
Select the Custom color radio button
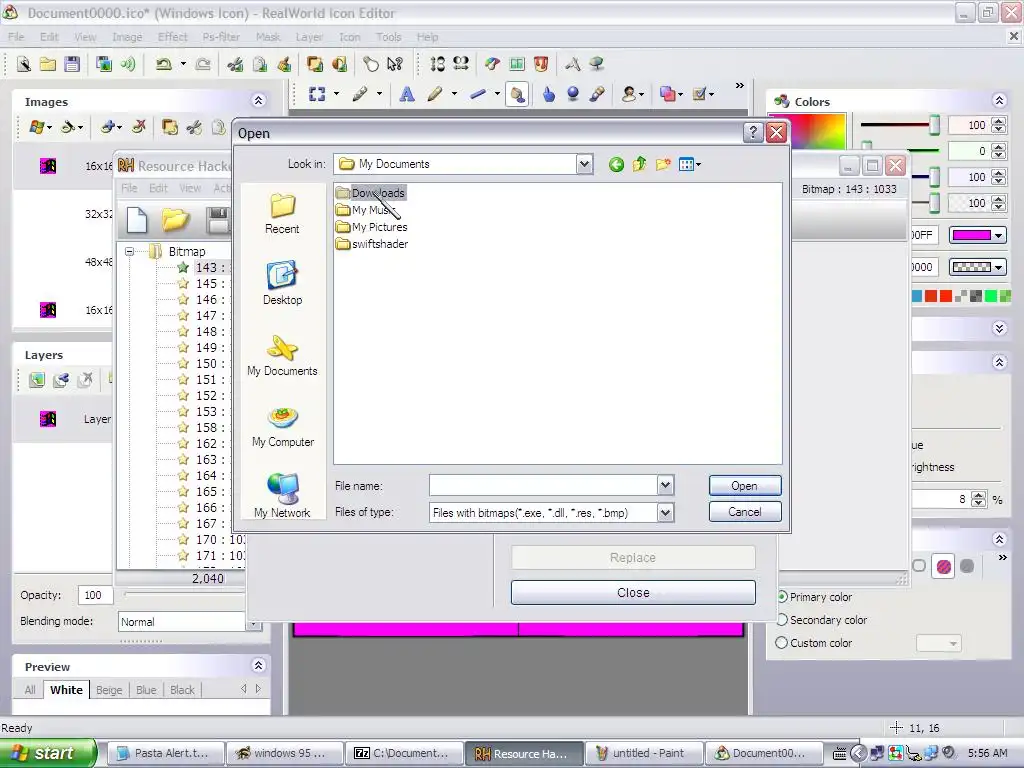[x=781, y=643]
